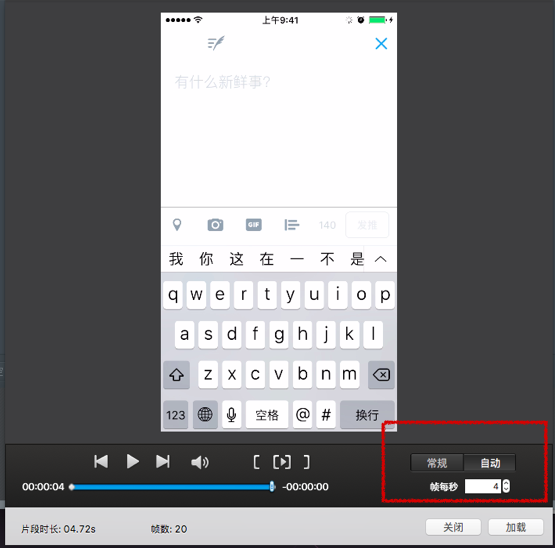
Task: Click the frames-per-second stepper arrows
Action: (x=506, y=486)
